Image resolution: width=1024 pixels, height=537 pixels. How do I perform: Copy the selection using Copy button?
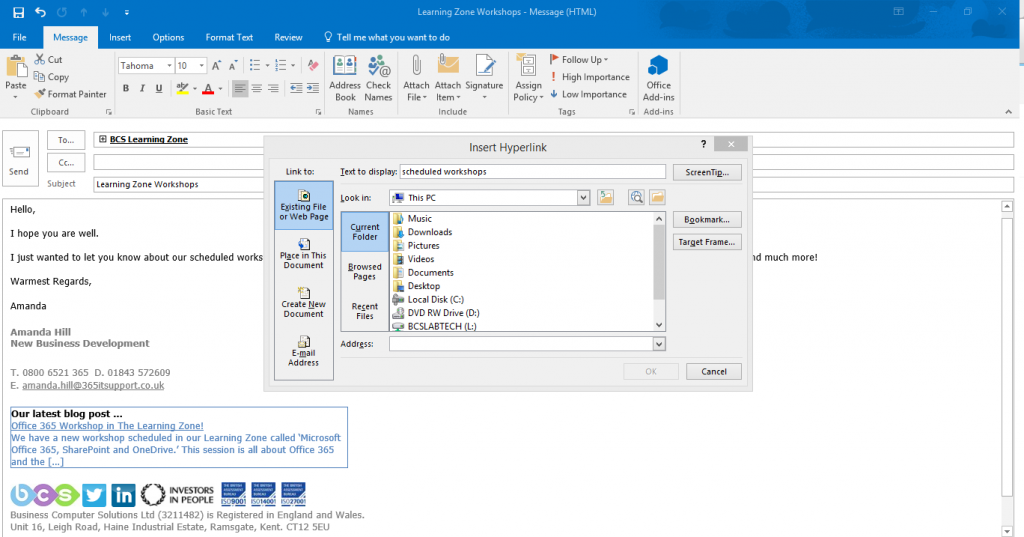coord(51,76)
